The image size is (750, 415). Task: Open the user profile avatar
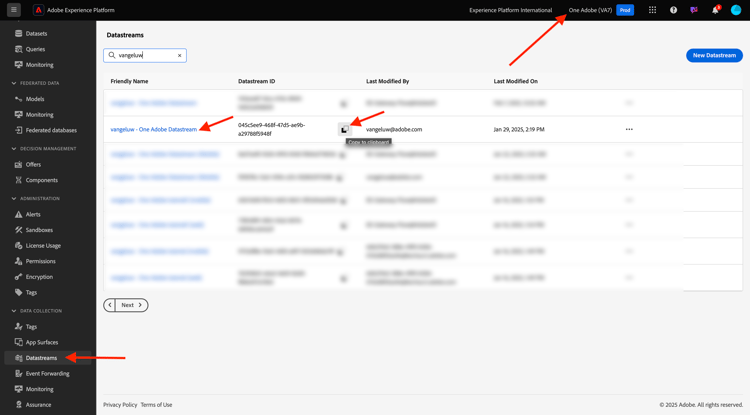(736, 10)
